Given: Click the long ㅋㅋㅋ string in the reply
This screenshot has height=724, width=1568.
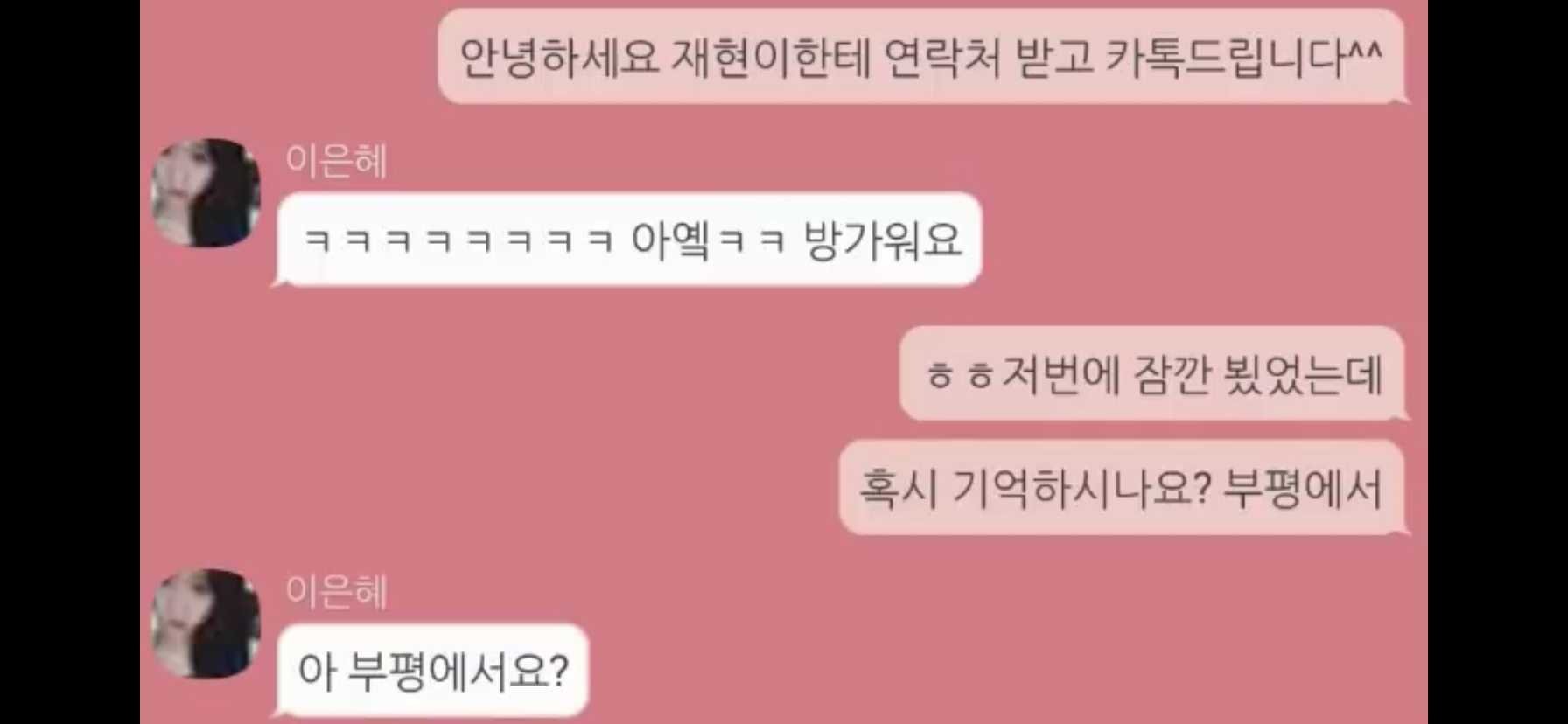Looking at the screenshot, I should [x=458, y=240].
